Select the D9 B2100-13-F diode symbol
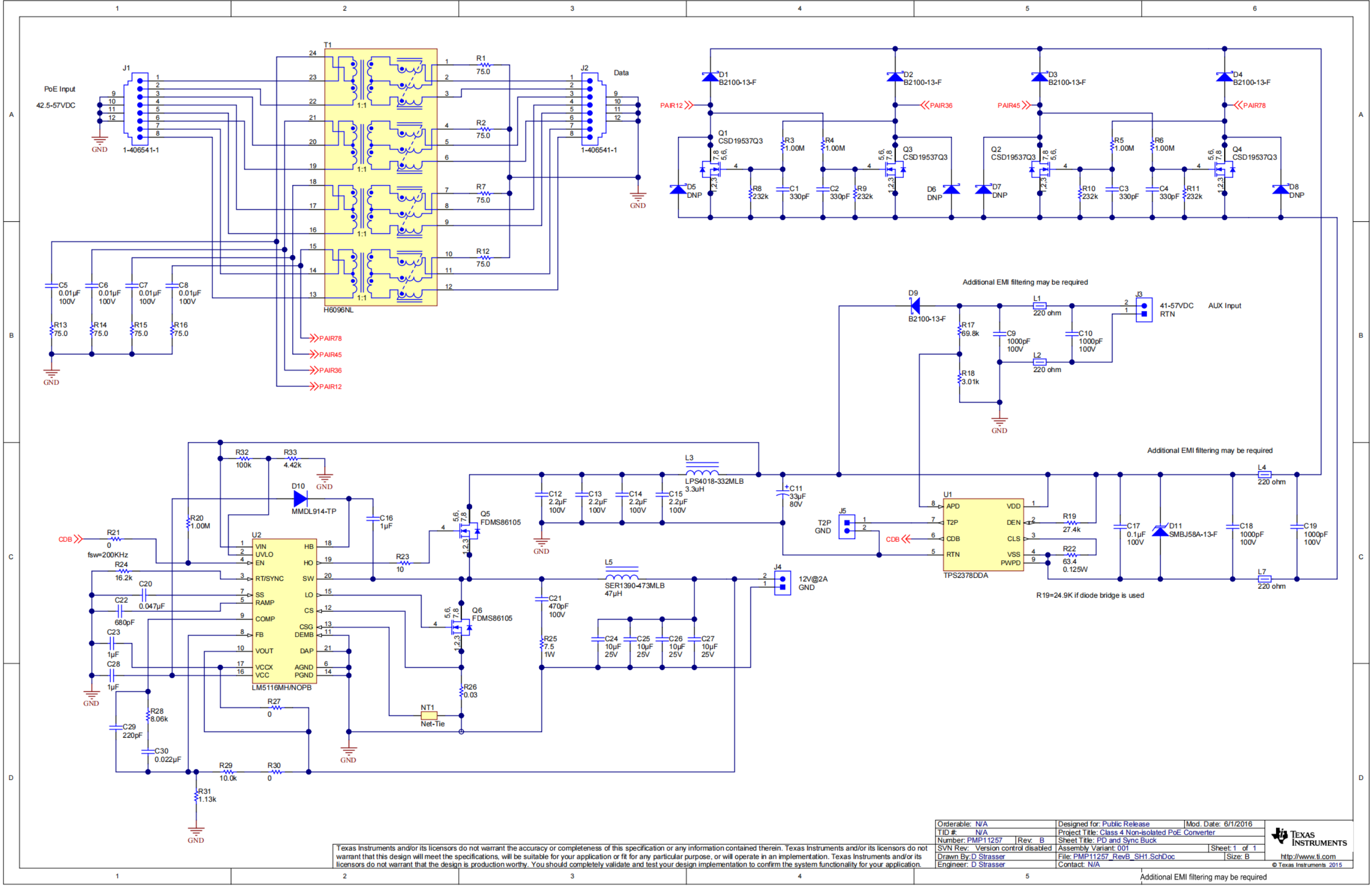Image resolution: width=1372 pixels, height=887 pixels. point(914,306)
